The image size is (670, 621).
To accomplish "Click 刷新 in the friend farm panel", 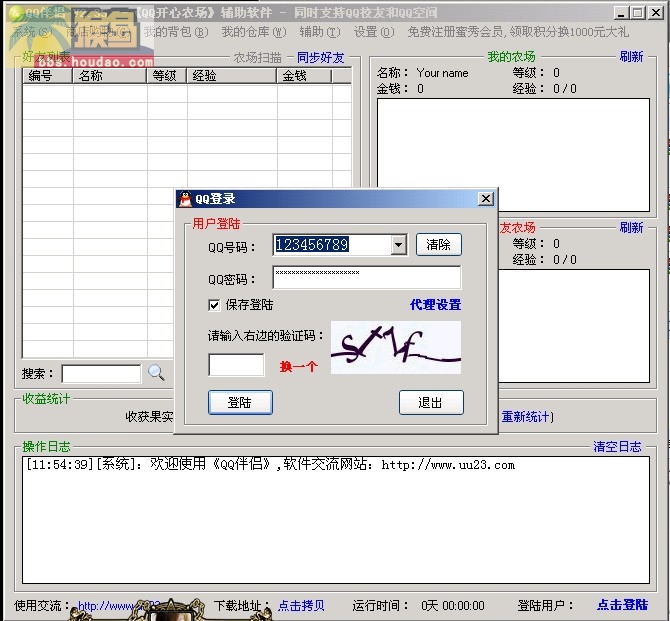I will pyautogui.click(x=632, y=227).
